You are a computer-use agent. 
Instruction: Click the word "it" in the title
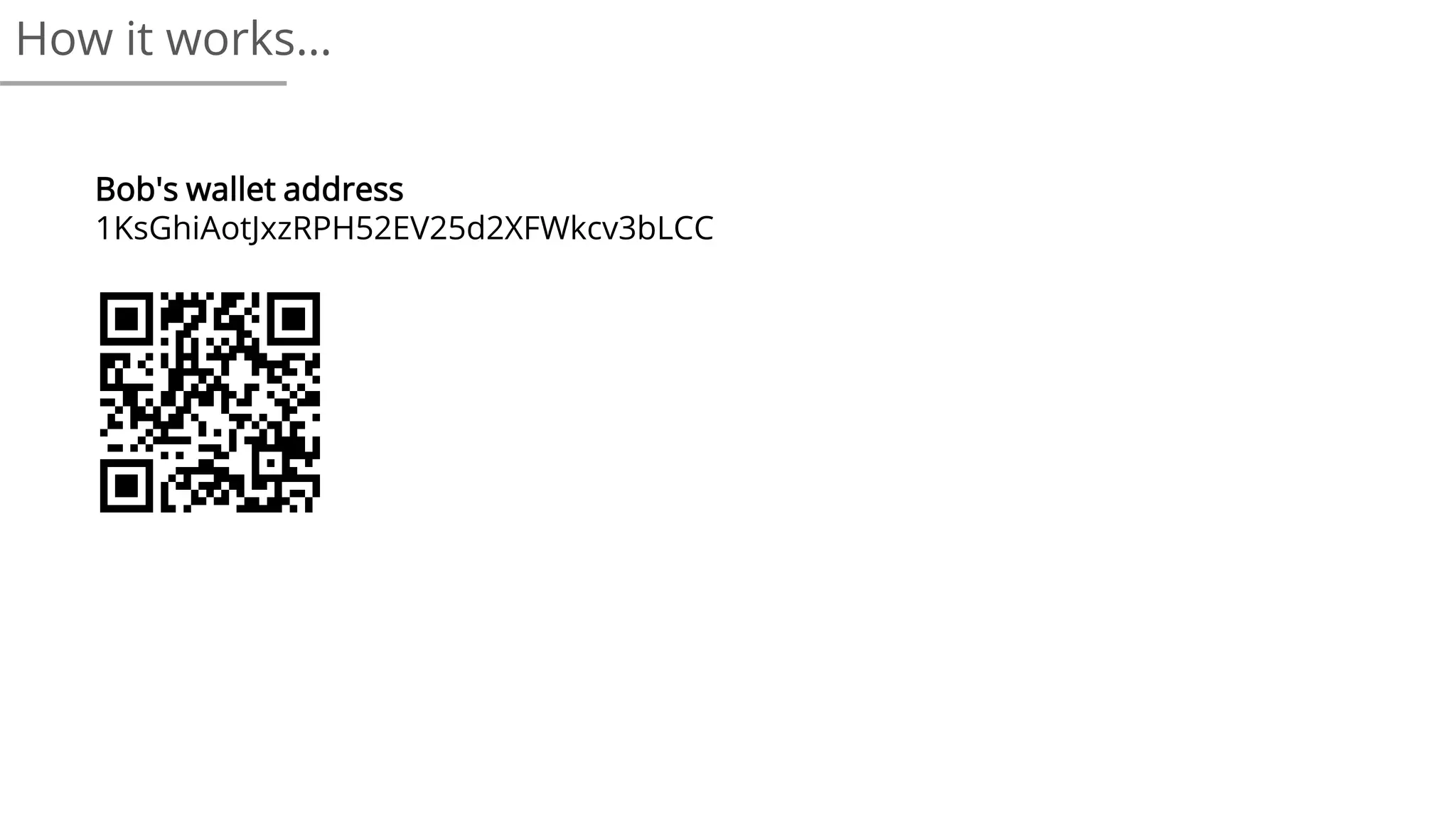(x=139, y=38)
